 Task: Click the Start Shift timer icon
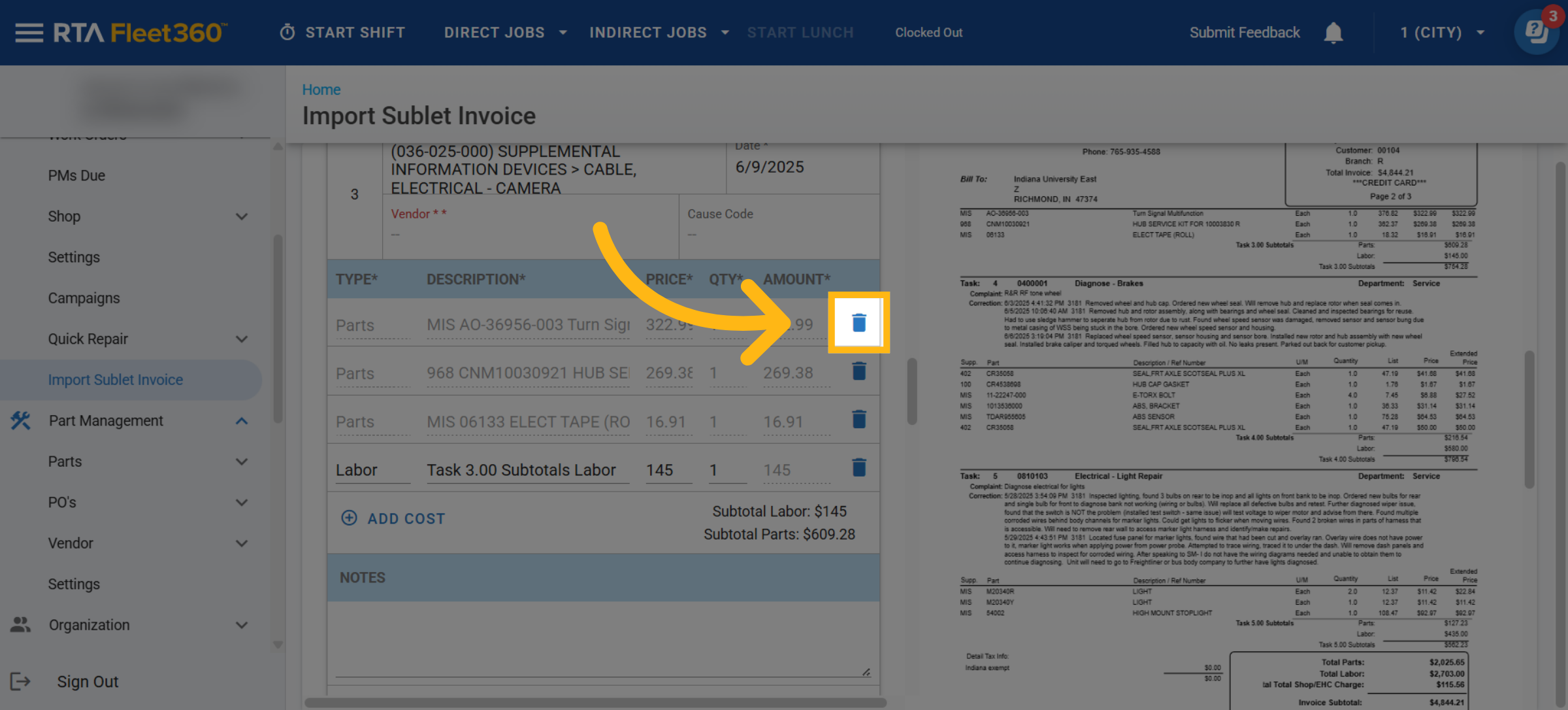click(x=287, y=33)
